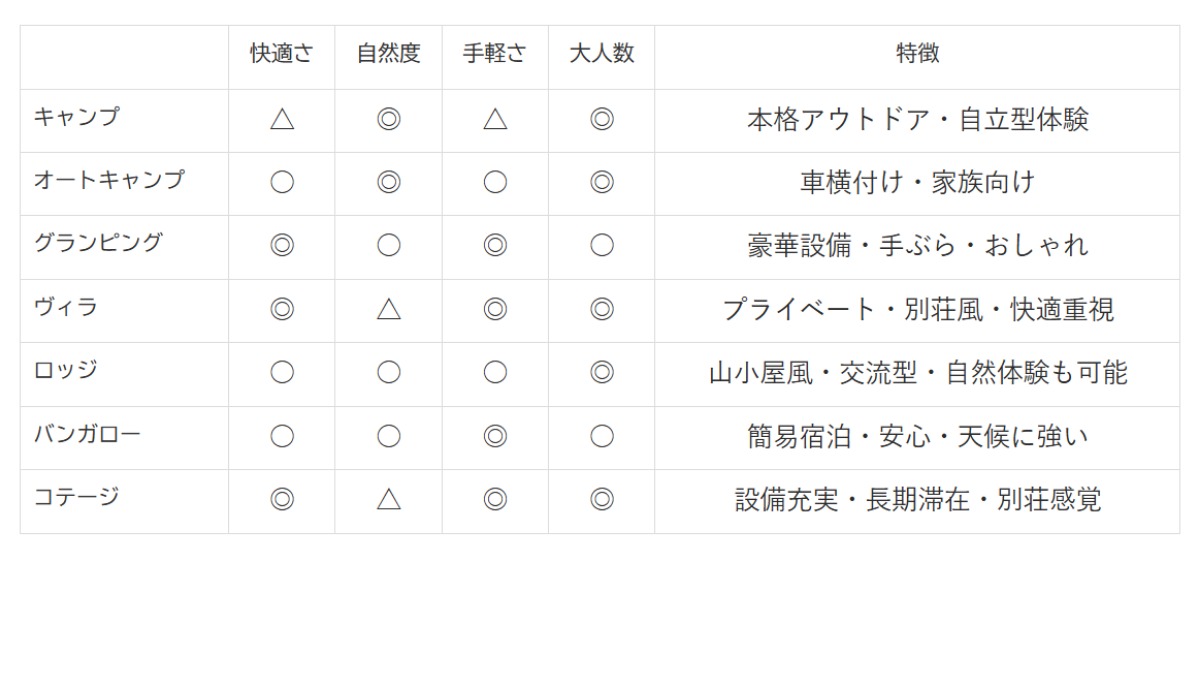This screenshot has width=1200, height=675.
Task: Click the double circle for ロッジ 大人数
Action: pos(601,373)
